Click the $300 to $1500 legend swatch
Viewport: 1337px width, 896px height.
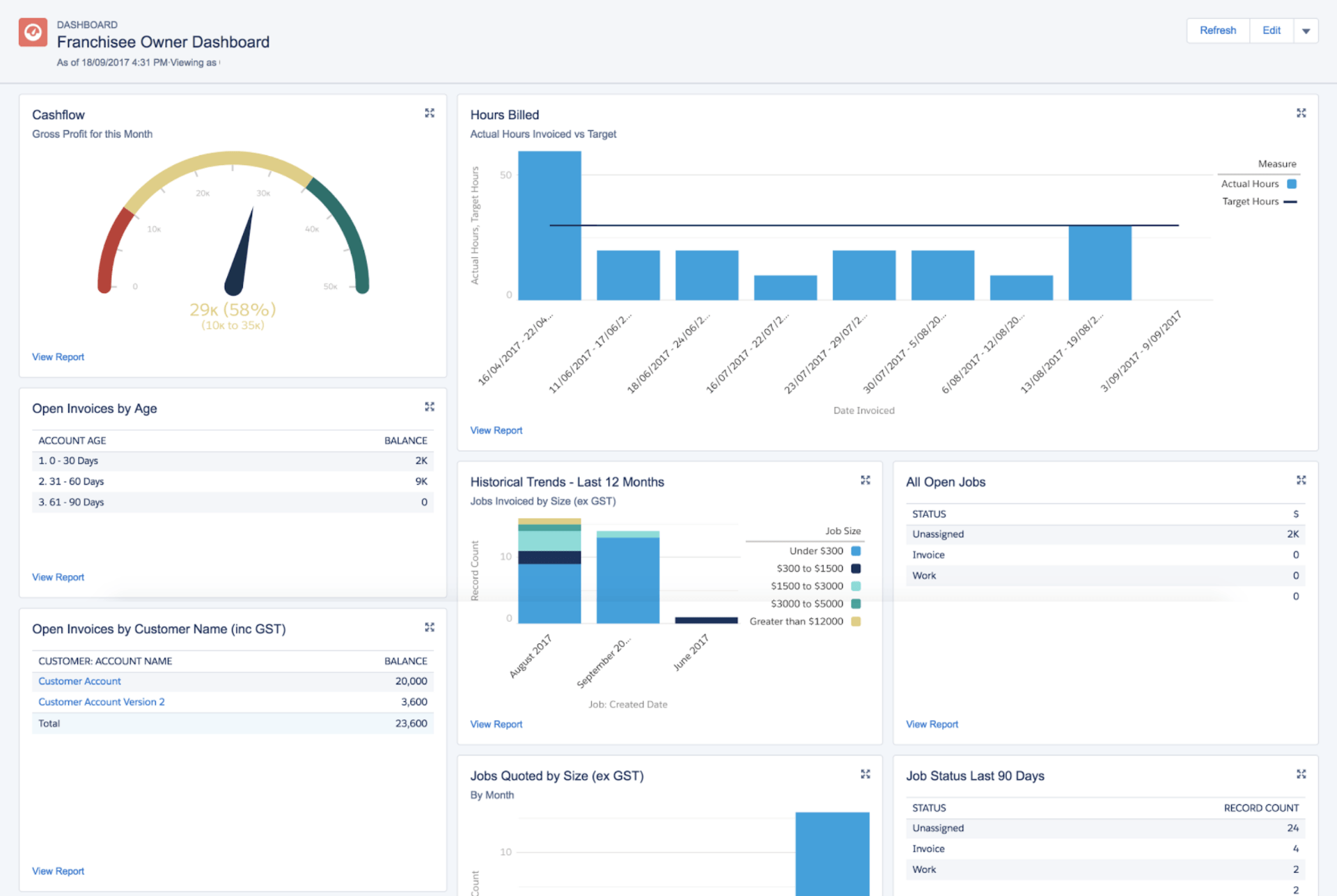click(856, 568)
